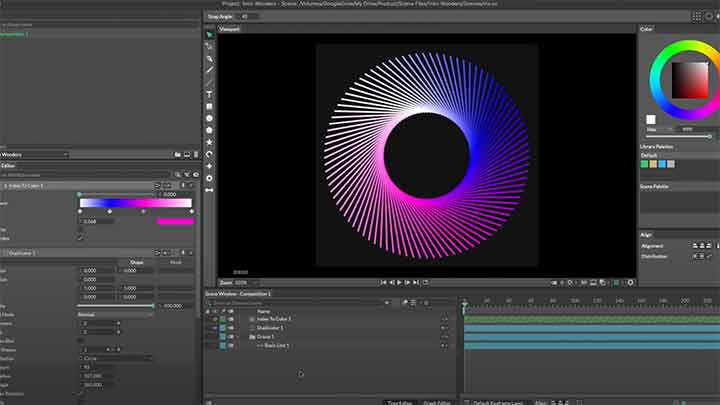Collapse the Group 1 layer
The image size is (720, 405).
[x=238, y=337]
